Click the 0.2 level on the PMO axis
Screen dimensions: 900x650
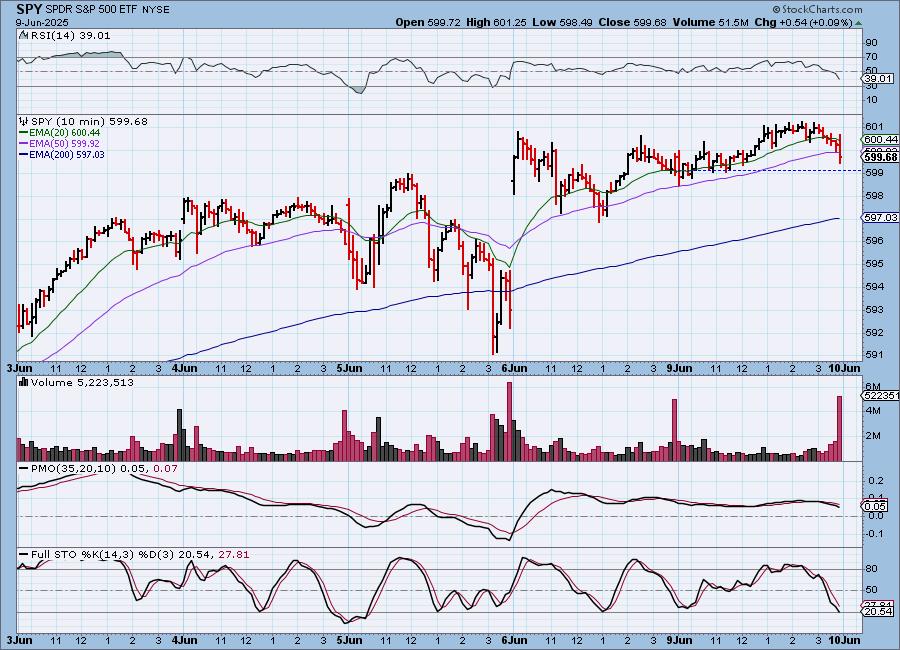click(x=876, y=480)
